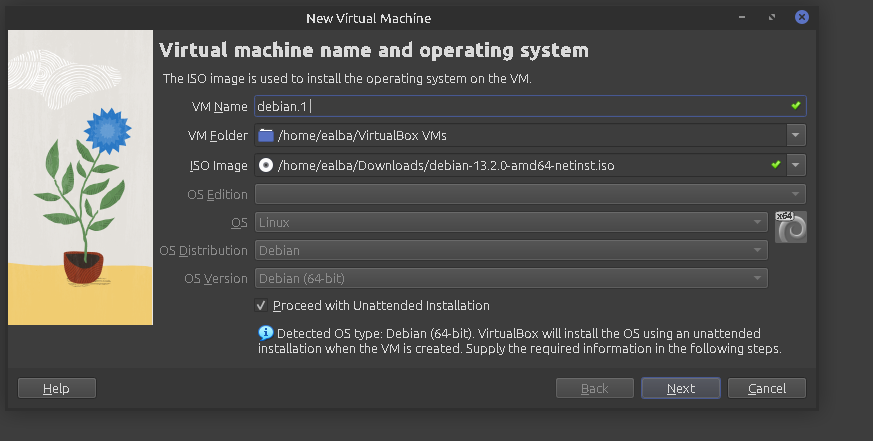This screenshot has width=873, height=441.
Task: Minimize the New Virtual Machine window
Action: click(x=741, y=17)
